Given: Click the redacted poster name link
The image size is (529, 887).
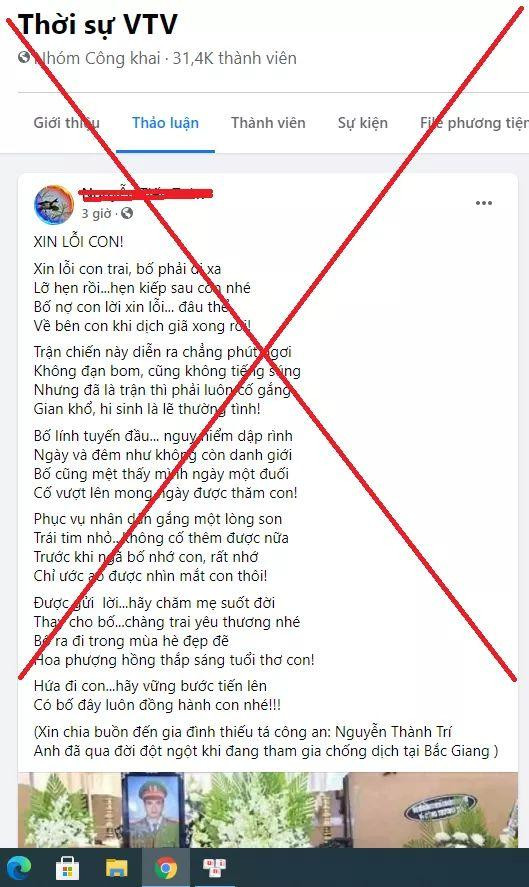Looking at the screenshot, I should coord(147,193).
